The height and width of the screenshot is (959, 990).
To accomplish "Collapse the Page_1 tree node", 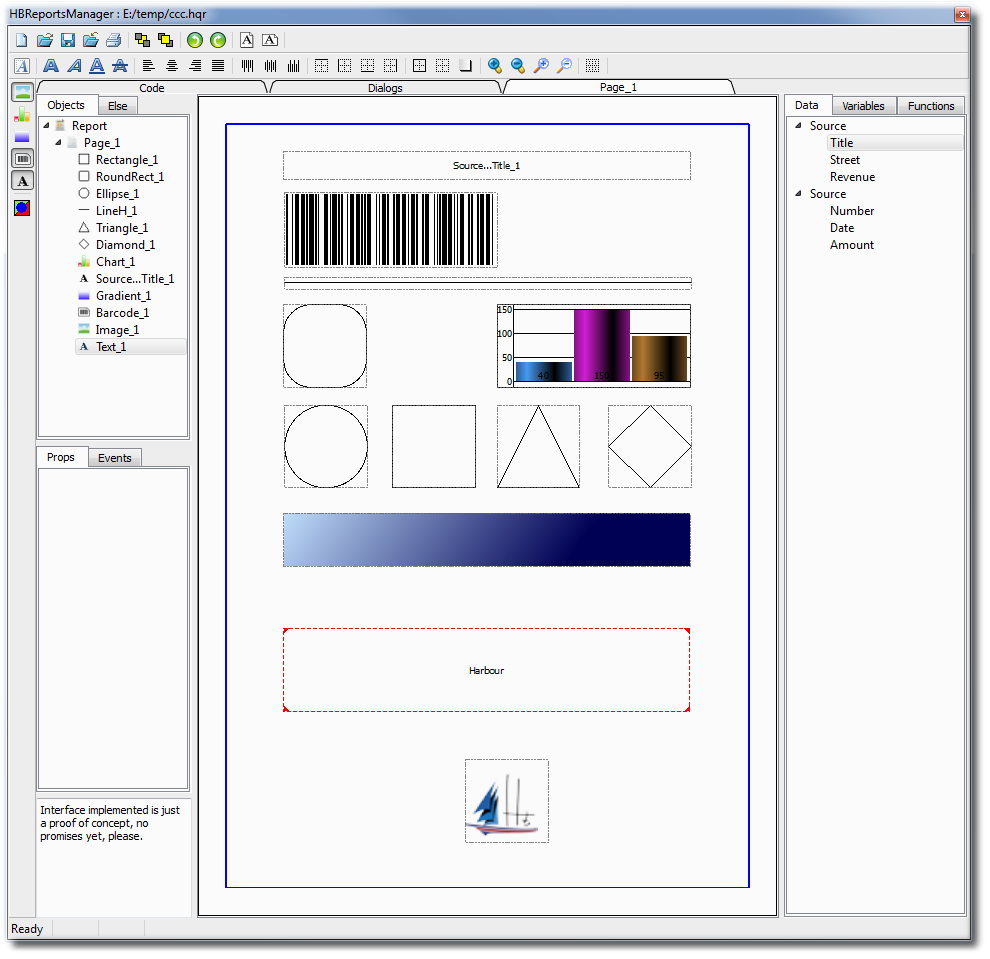I will point(58,143).
